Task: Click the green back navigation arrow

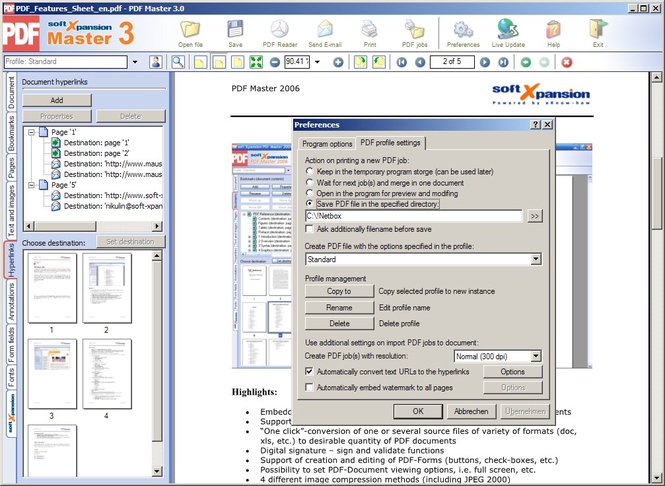Action: click(x=525, y=62)
